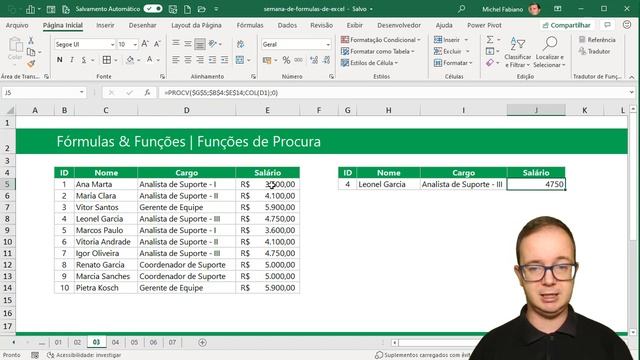The width and height of the screenshot is (640, 360).
Task: Click the Referência button
Action: 597,40
